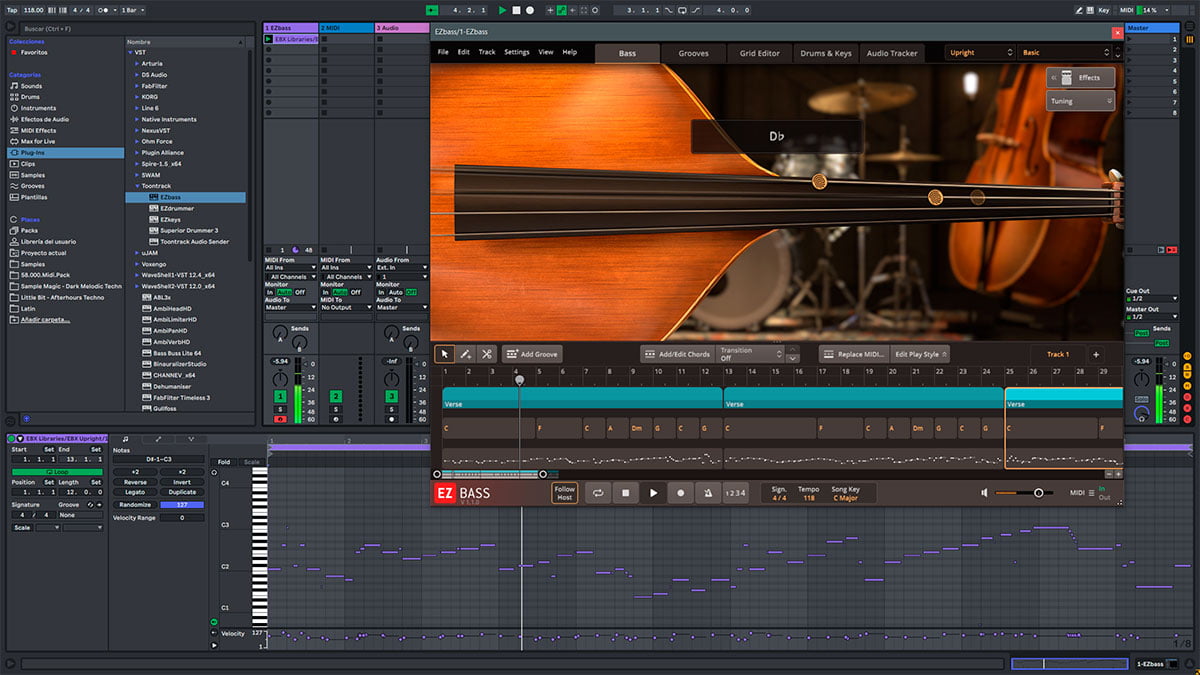This screenshot has width=1200, height=675.
Task: Launch the EBX Libraries clip play triangle
Action: coord(268,39)
